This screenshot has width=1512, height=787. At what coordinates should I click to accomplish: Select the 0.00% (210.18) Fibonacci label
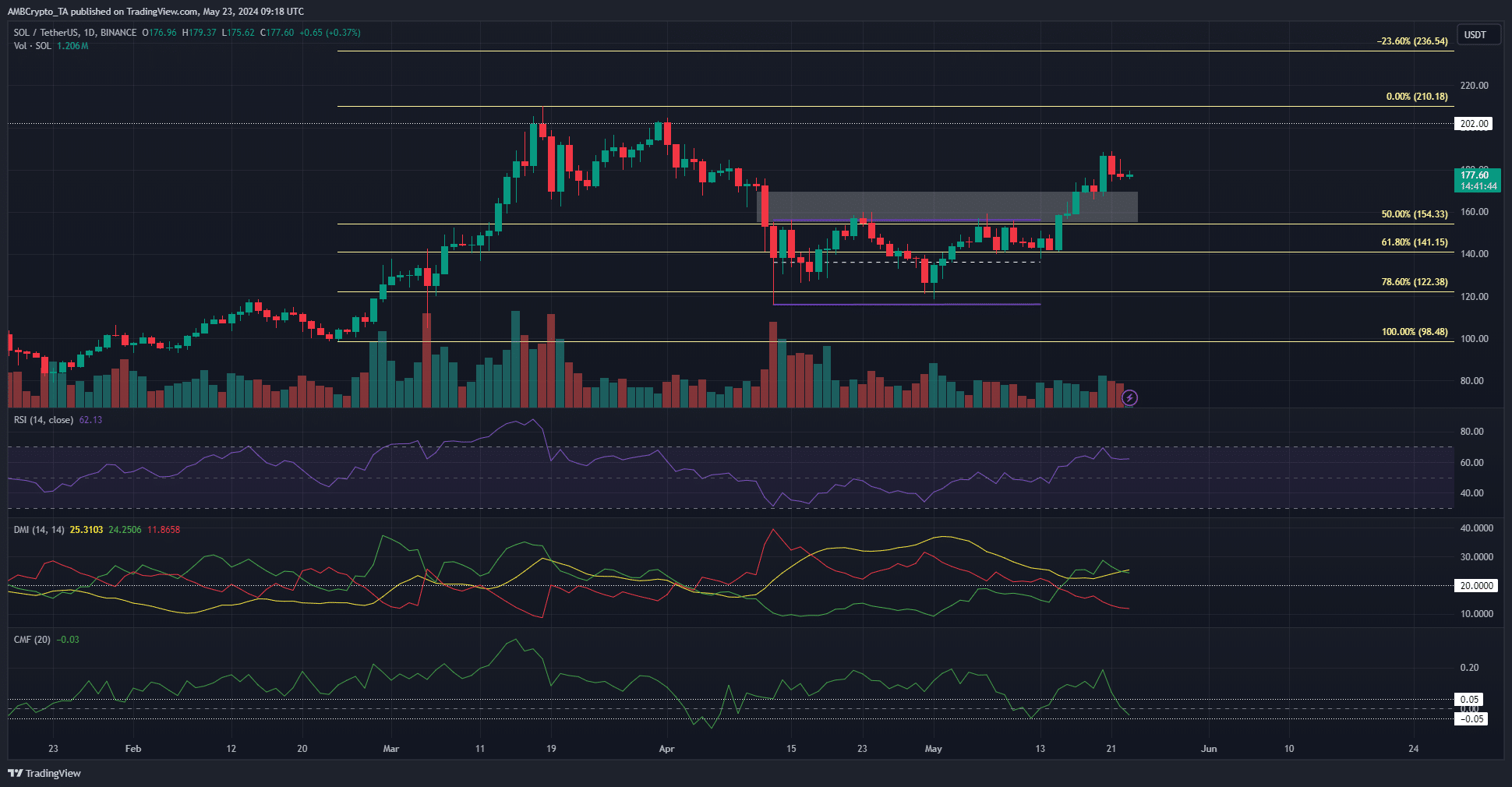1417,97
